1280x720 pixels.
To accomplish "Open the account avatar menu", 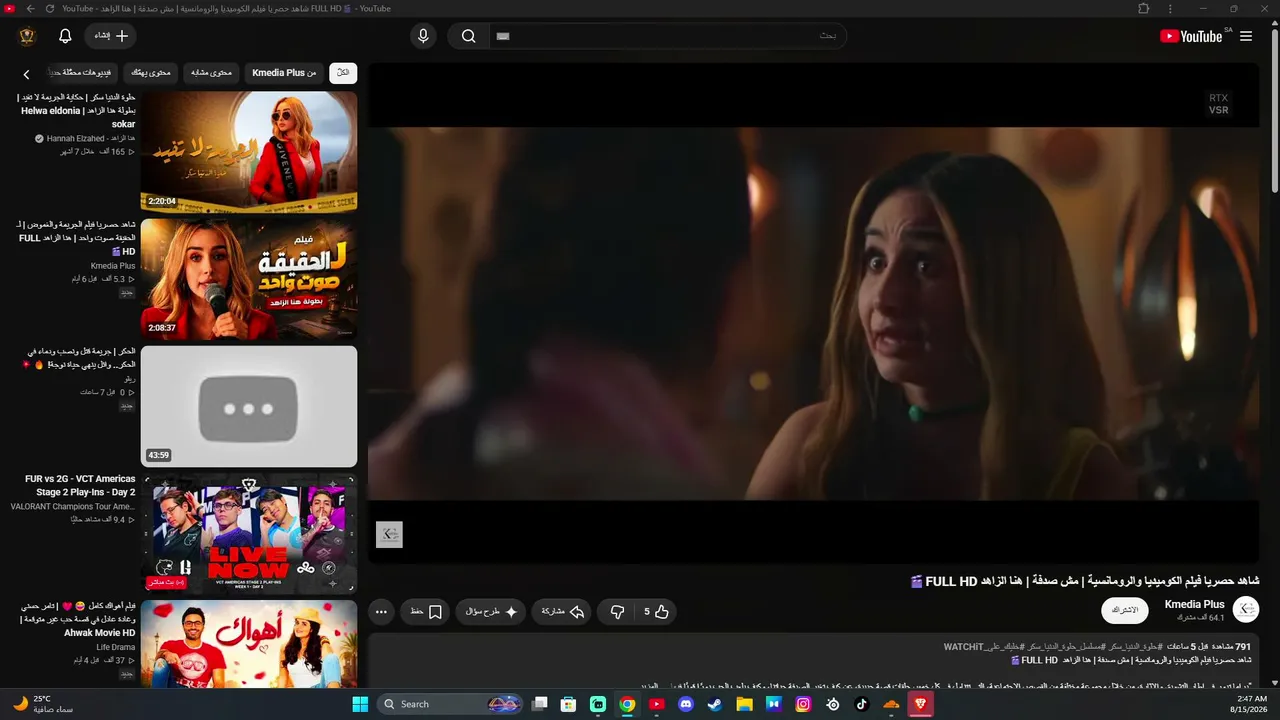I will [27, 36].
